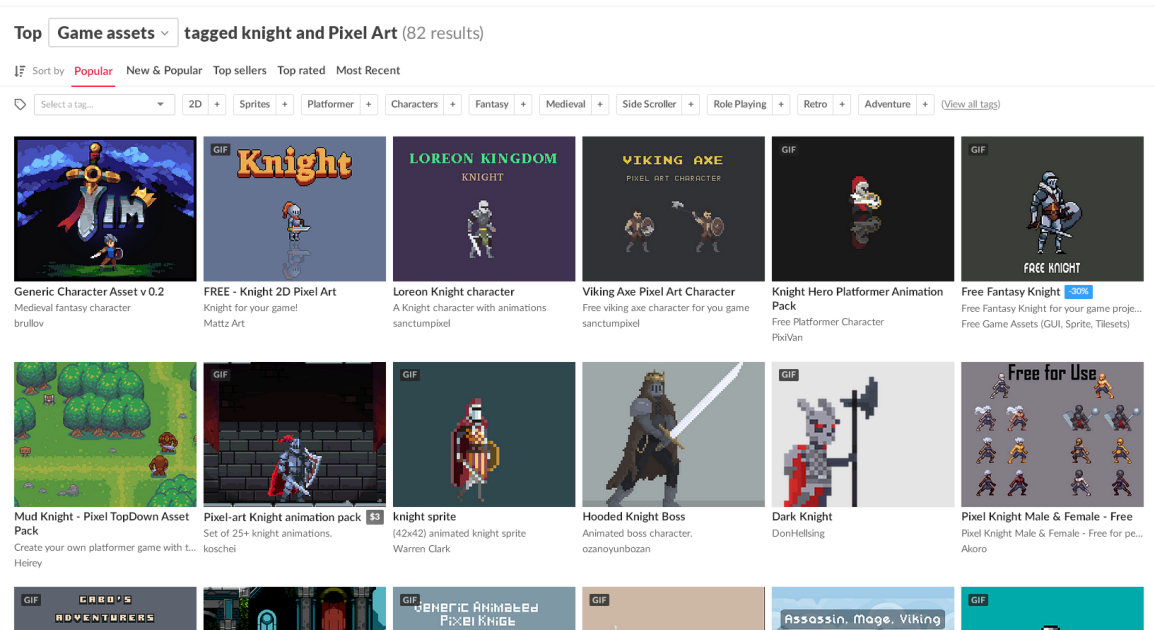Open the Free Fantasy Knight title link

click(x=1011, y=292)
